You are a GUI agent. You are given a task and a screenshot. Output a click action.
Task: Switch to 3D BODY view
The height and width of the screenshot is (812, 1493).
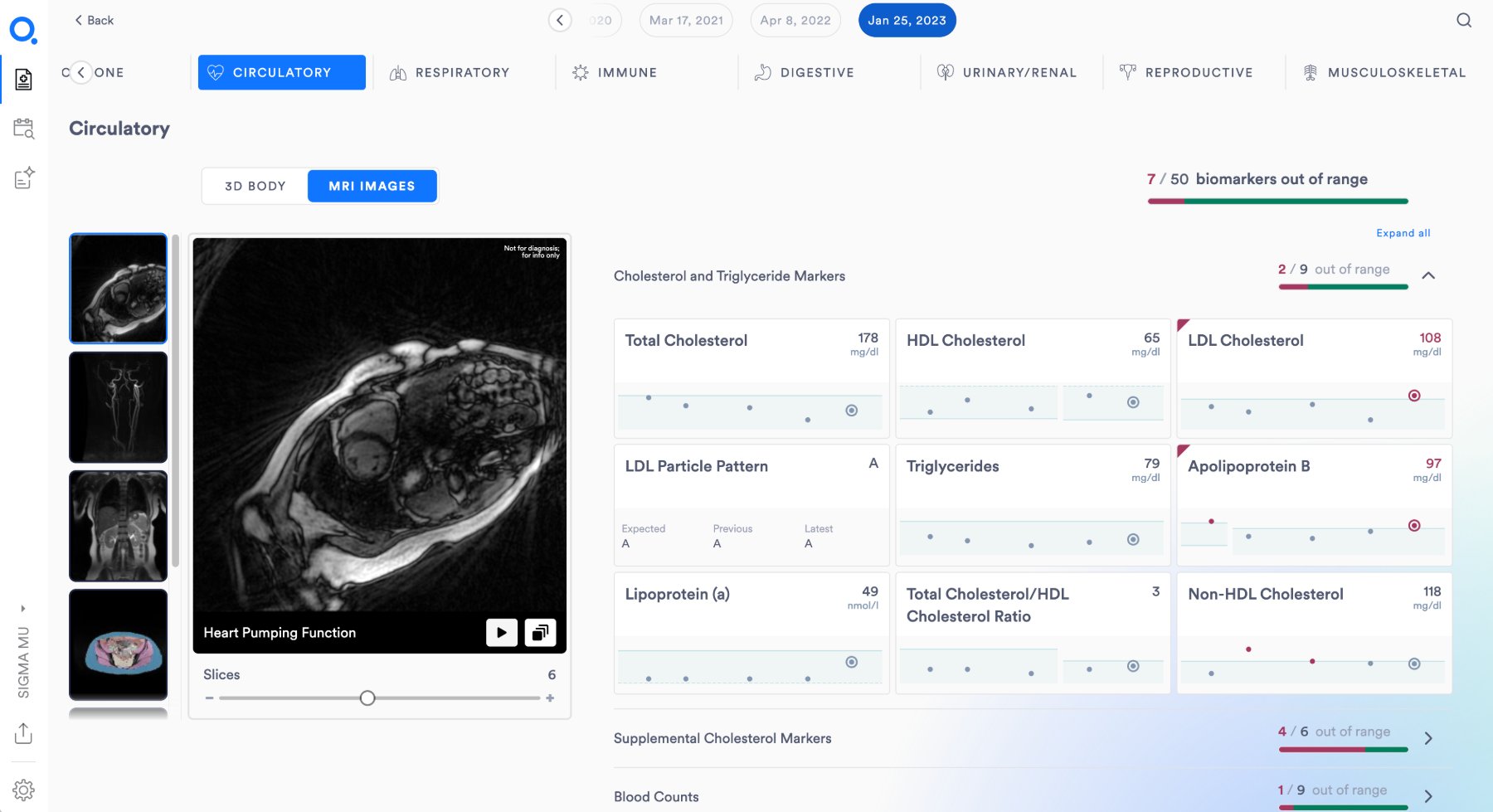[x=255, y=186]
